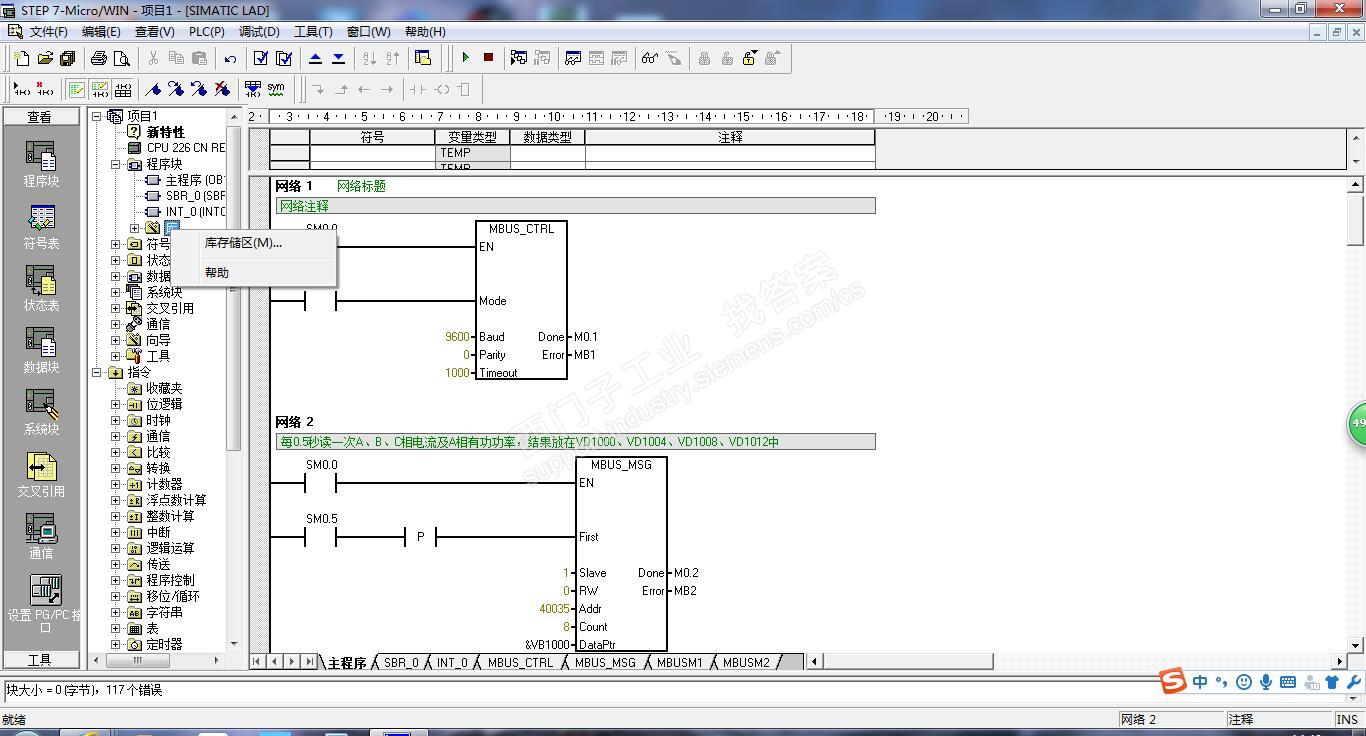The width and height of the screenshot is (1366, 736).
Task: Click the Upload triangle icon
Action: click(316, 58)
